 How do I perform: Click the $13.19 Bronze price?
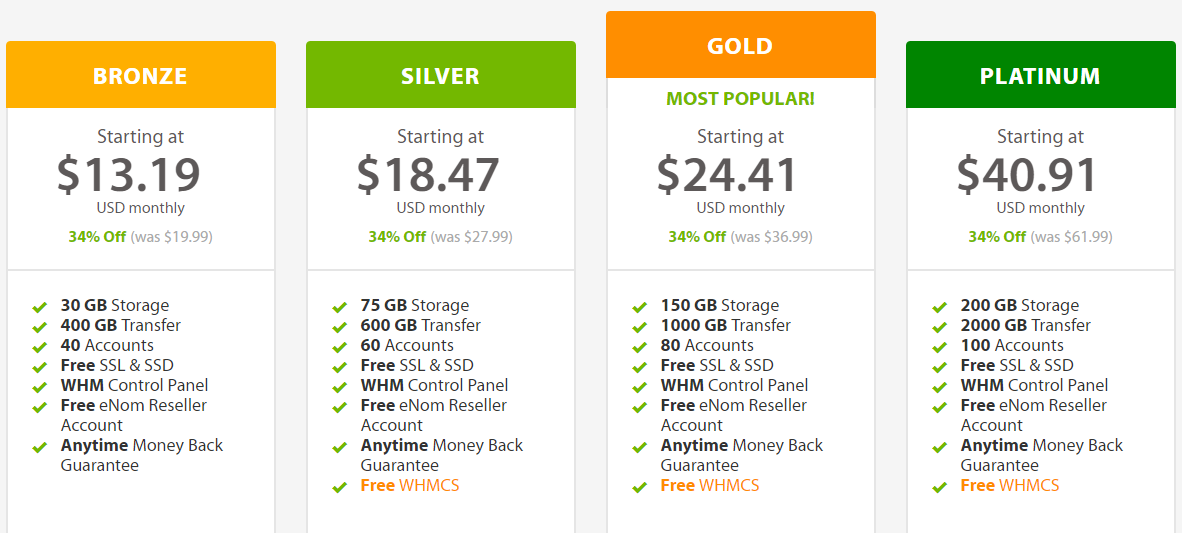129,174
